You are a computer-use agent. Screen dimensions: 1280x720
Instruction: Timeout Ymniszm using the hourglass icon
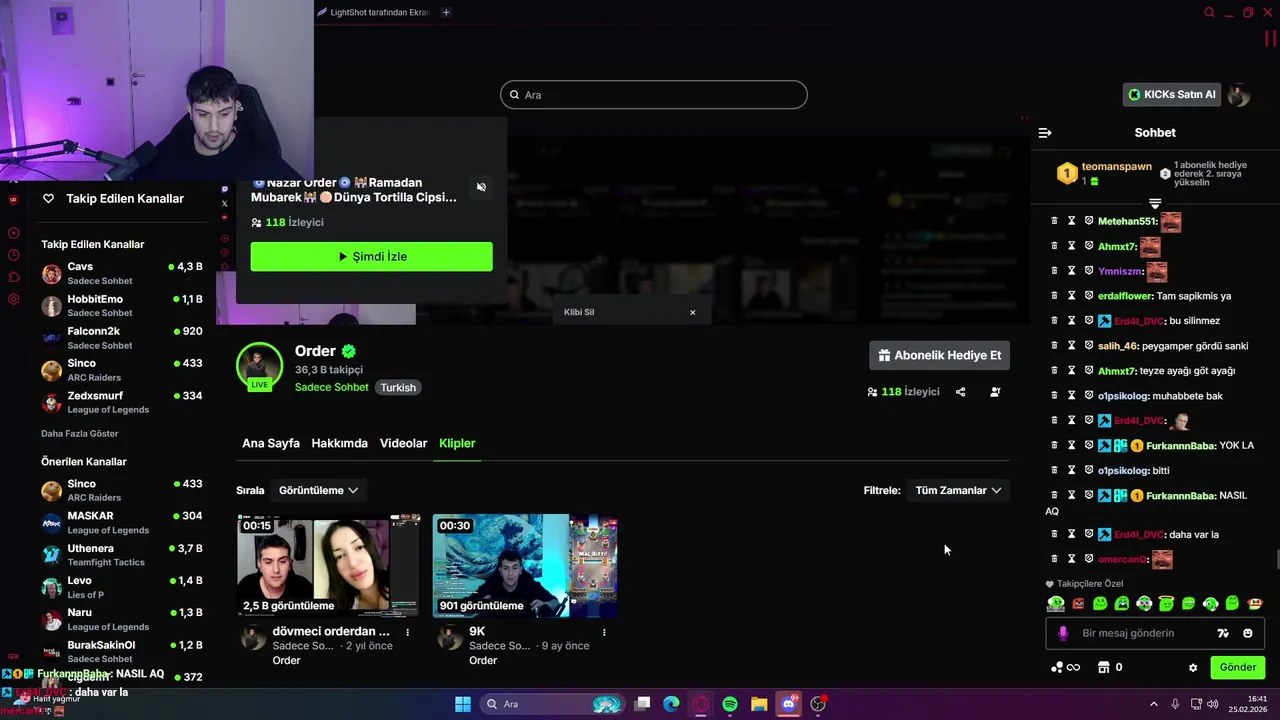1071,271
